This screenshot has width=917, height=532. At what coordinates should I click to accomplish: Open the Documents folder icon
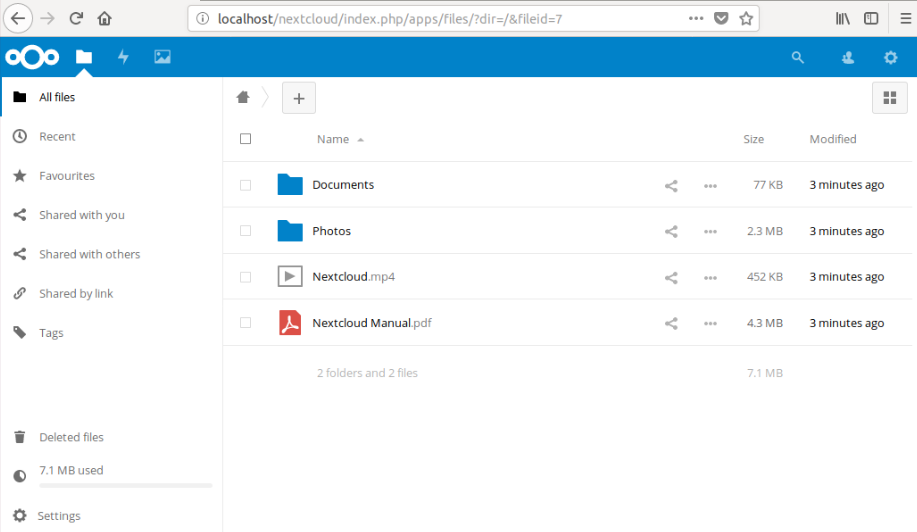(290, 184)
